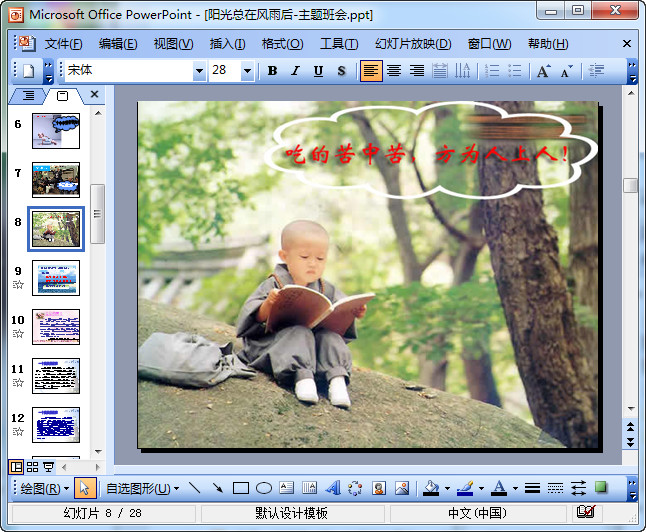
Task: Open 绘图(R) drawing menu
Action: (x=44, y=489)
